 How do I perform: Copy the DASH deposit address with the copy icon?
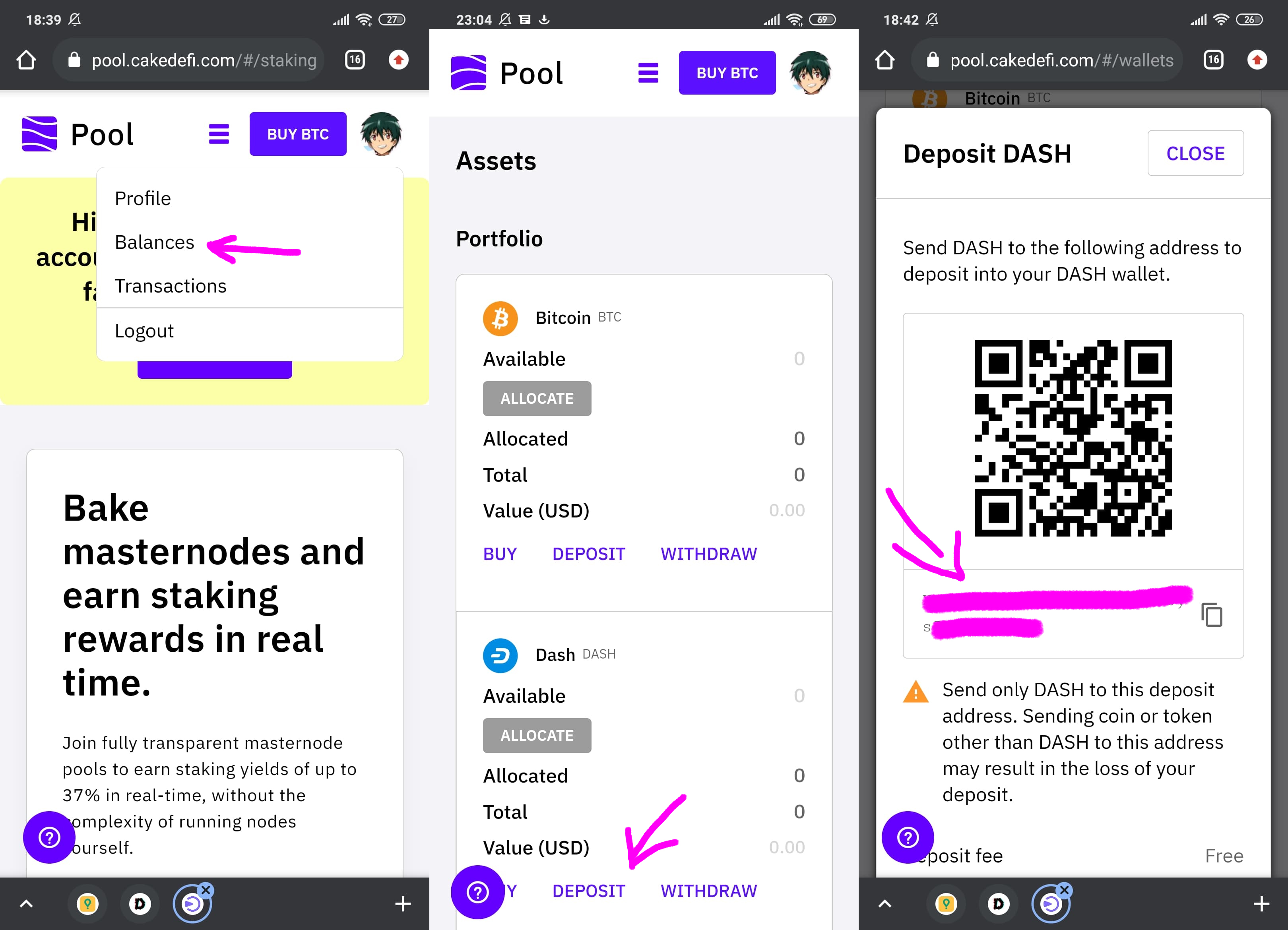1212,615
